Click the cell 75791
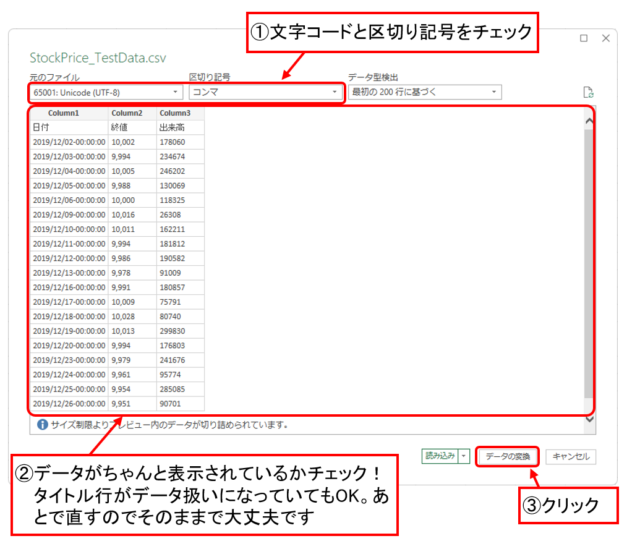Viewport: 640px width, 541px height. click(180, 302)
